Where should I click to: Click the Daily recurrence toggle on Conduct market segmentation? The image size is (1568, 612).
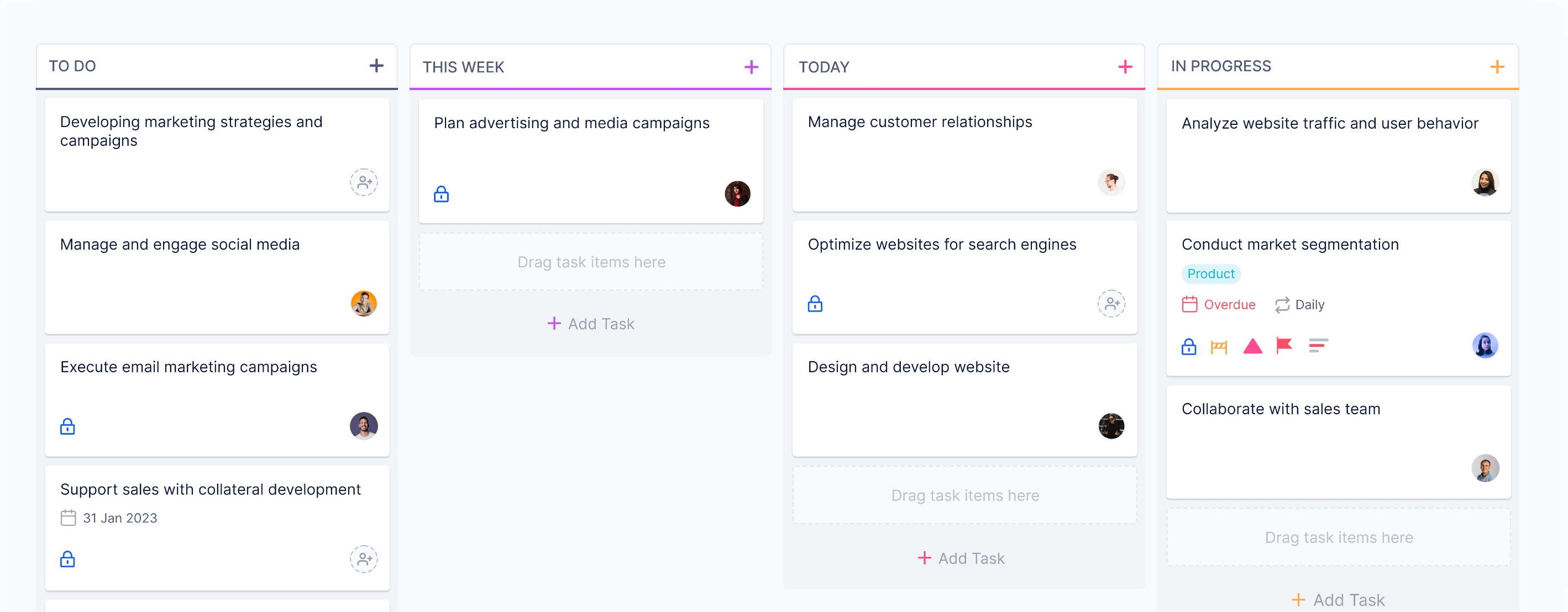click(x=1297, y=304)
